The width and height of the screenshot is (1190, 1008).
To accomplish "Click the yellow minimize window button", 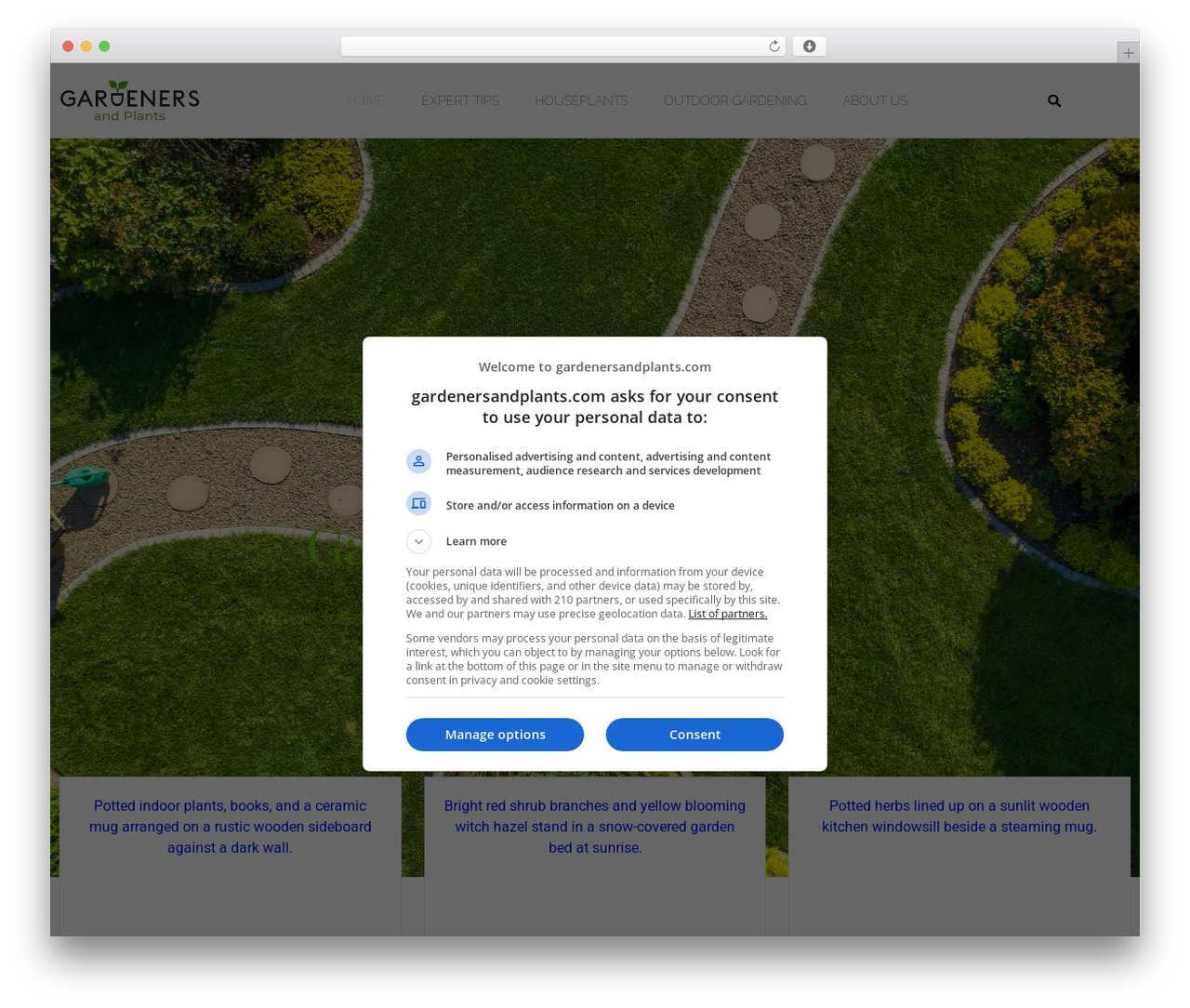I will pyautogui.click(x=86, y=46).
